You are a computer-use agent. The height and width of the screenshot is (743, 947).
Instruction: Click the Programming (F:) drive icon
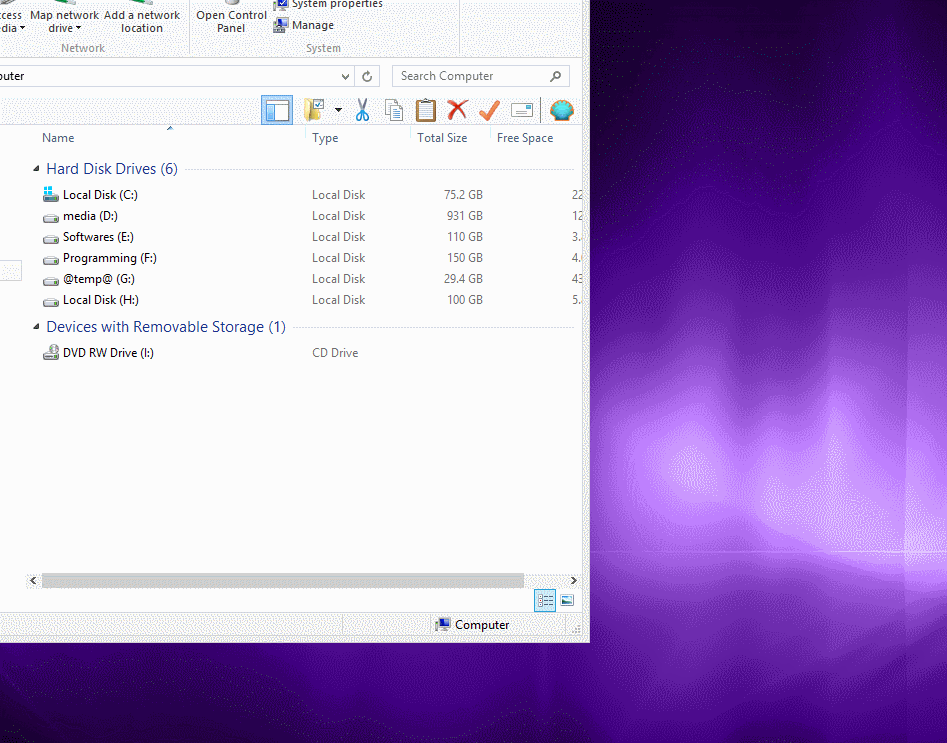click(x=51, y=259)
